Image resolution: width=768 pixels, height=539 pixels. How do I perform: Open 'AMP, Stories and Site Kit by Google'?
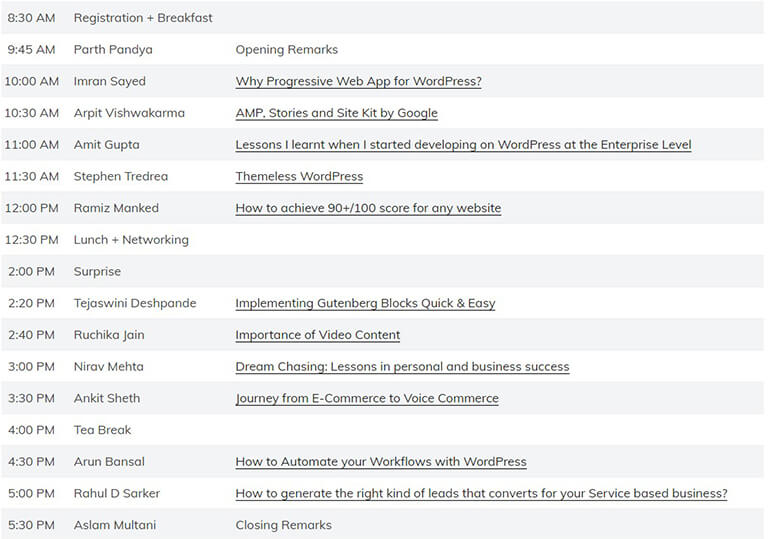click(x=336, y=113)
